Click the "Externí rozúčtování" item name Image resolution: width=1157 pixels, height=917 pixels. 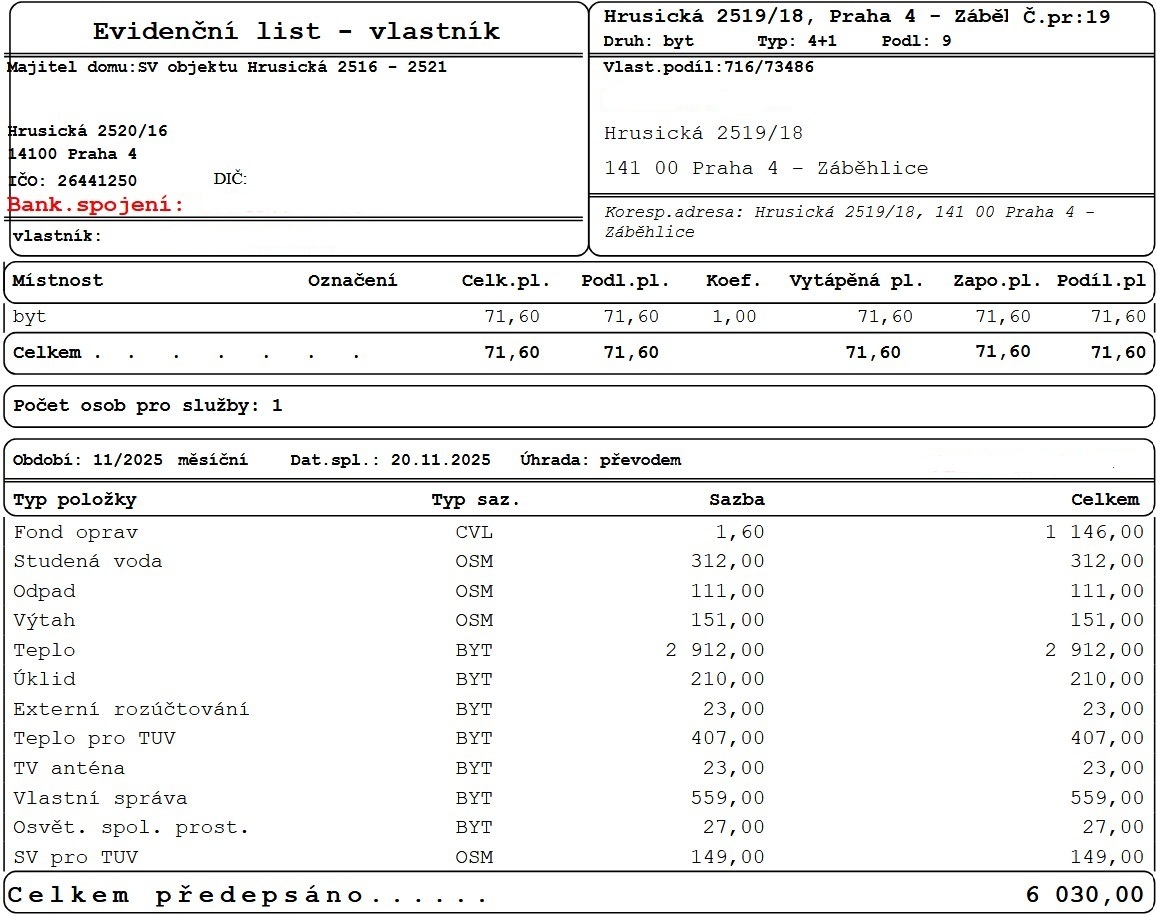131,709
